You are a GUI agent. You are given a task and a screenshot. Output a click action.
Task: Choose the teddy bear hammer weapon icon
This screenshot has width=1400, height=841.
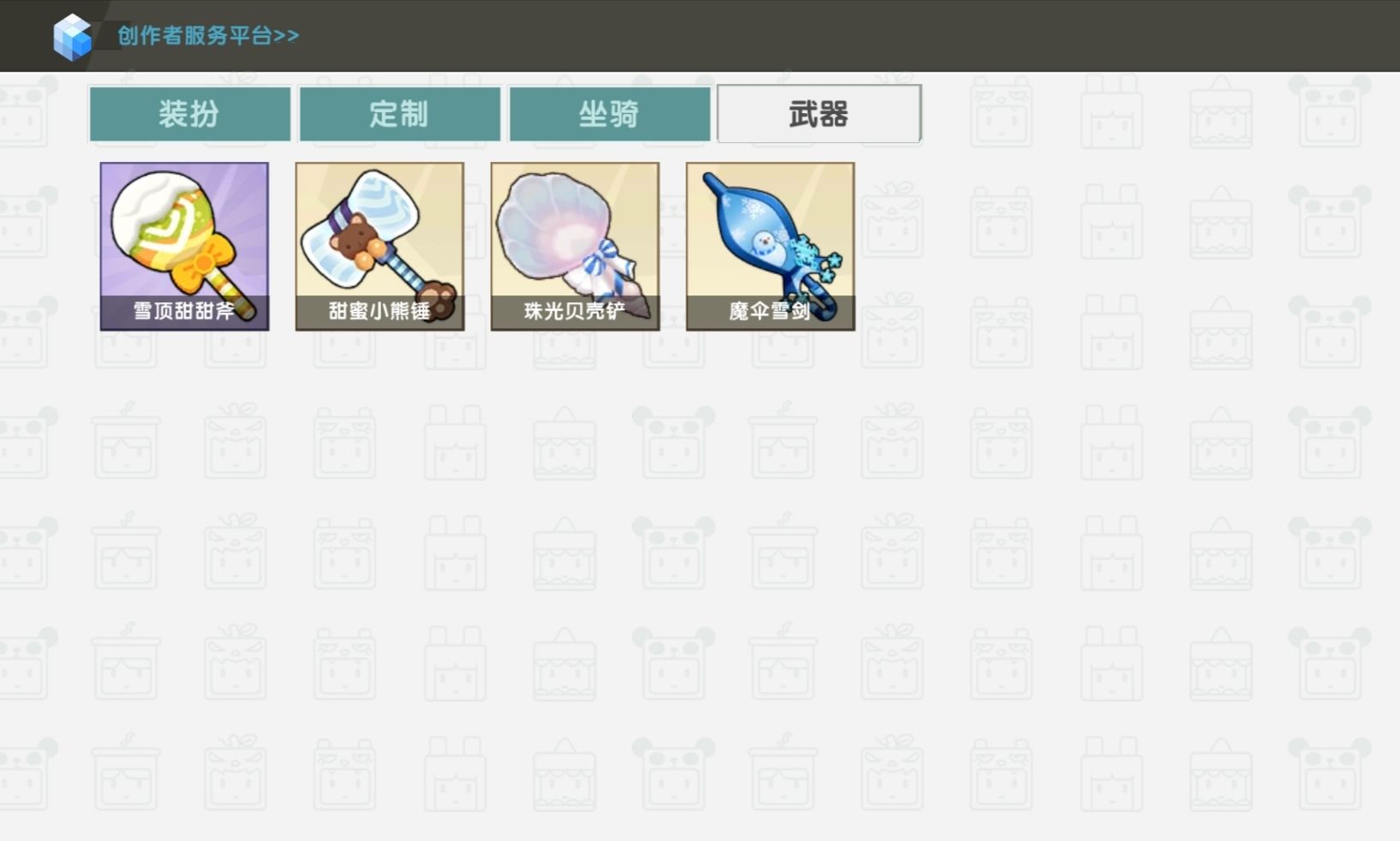coord(380,246)
